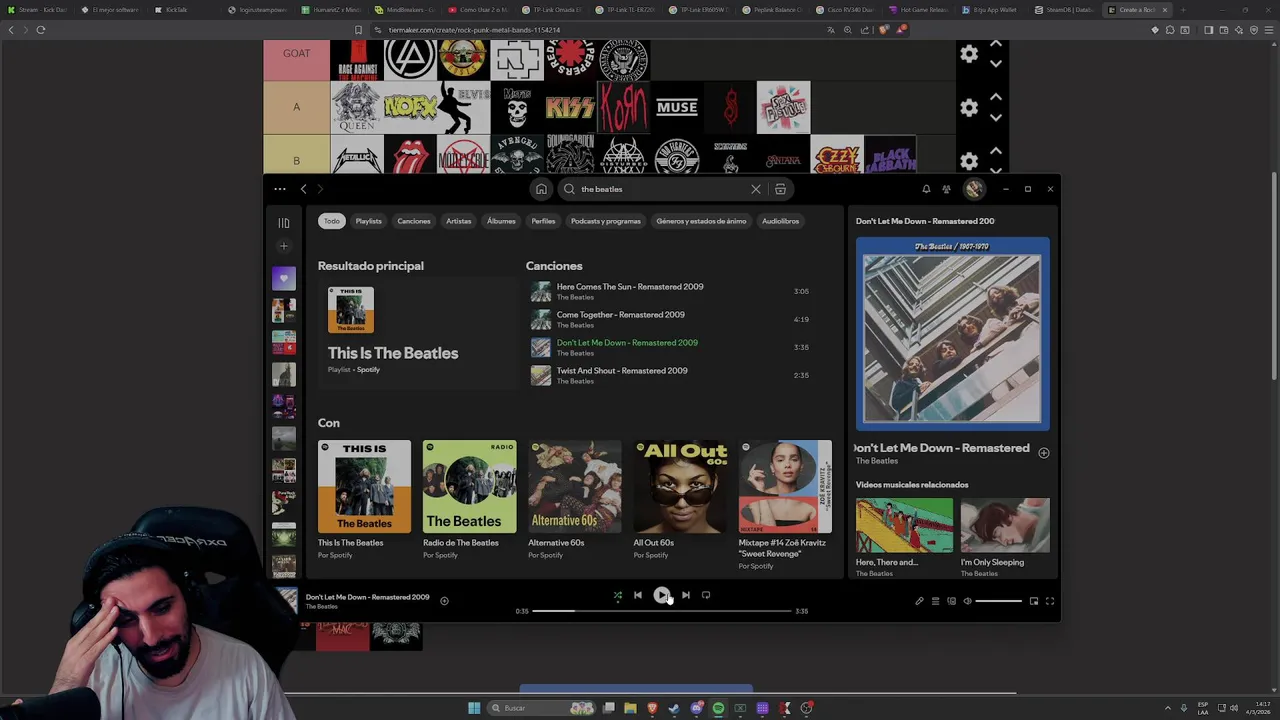Open the connect to a device icon
This screenshot has height=720, width=1280.
tap(951, 601)
